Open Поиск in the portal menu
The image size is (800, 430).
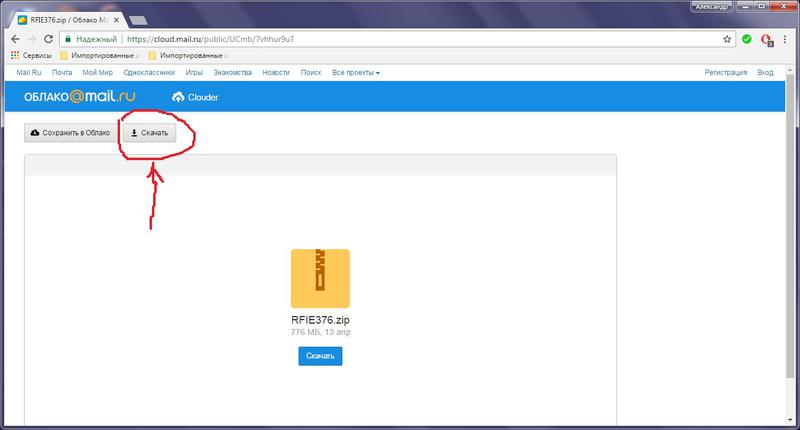[x=311, y=72]
